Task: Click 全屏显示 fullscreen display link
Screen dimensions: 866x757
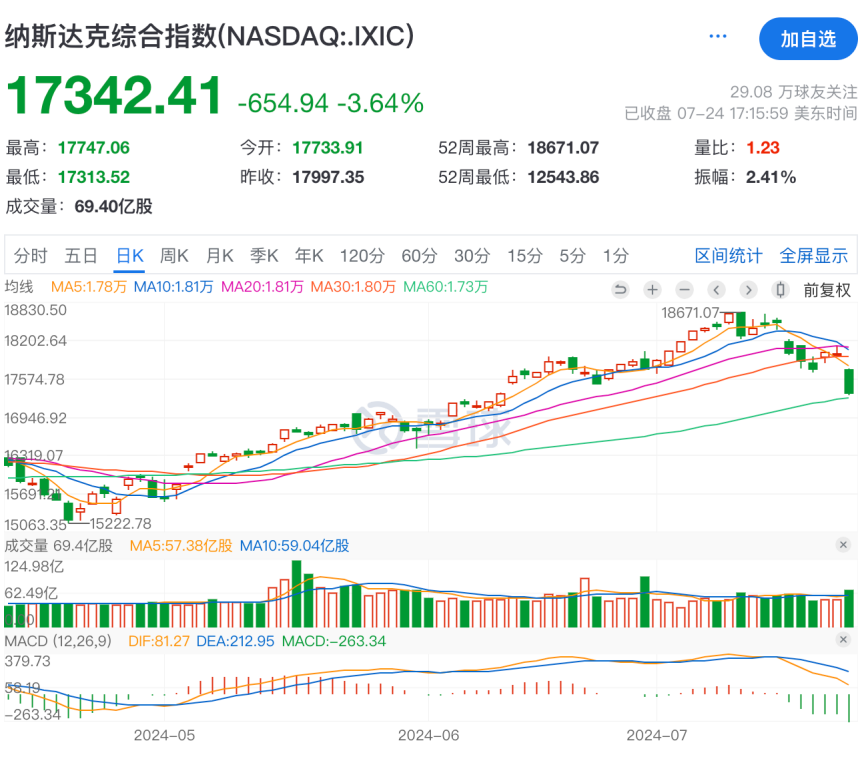Action: pos(814,256)
